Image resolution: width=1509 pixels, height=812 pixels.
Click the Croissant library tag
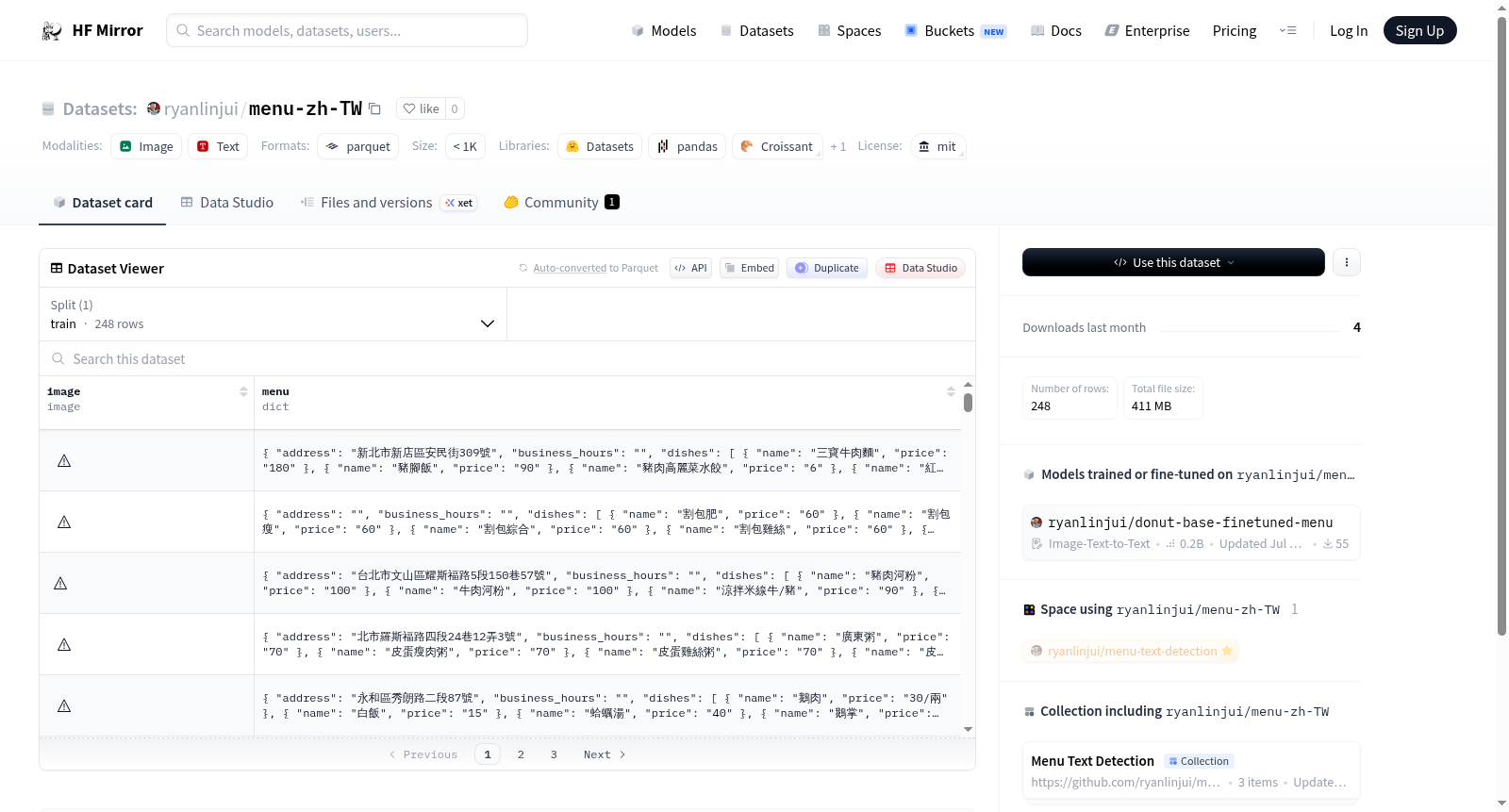(x=777, y=146)
